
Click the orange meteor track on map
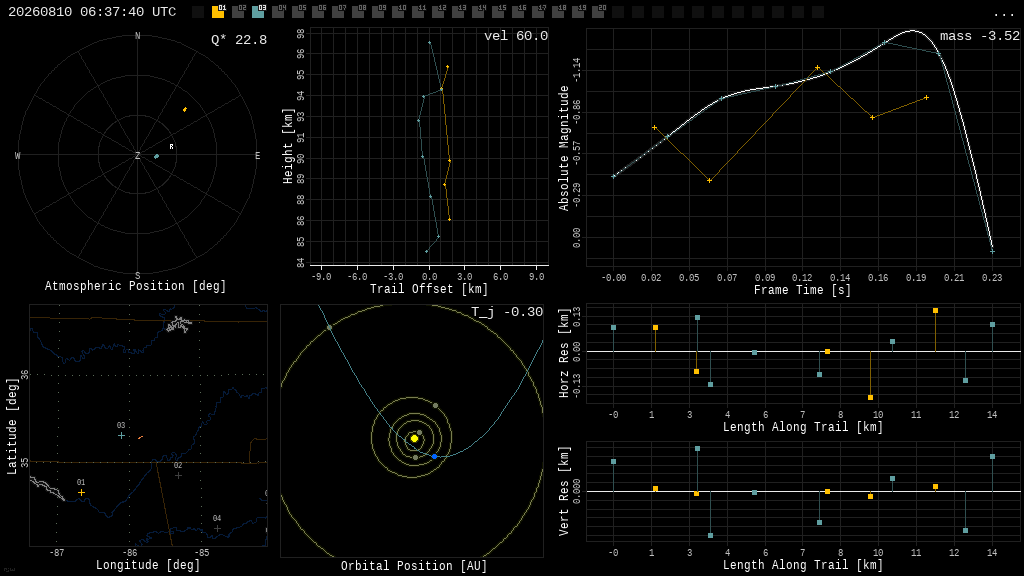point(140,438)
